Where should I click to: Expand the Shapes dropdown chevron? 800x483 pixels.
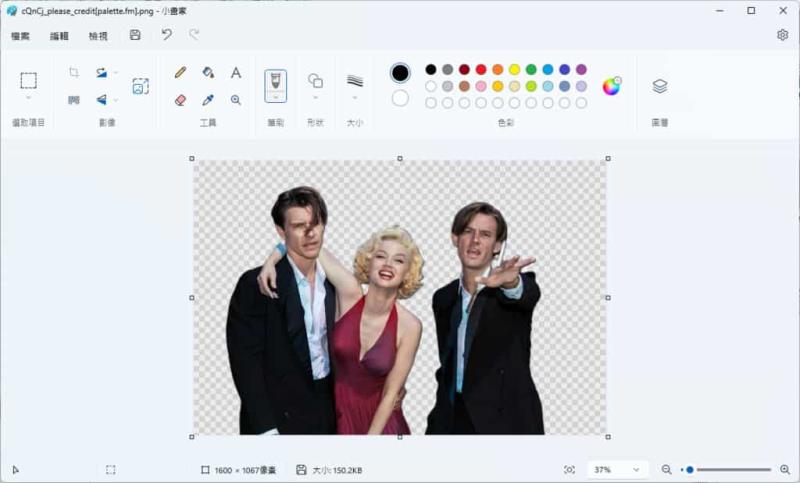(x=315, y=97)
